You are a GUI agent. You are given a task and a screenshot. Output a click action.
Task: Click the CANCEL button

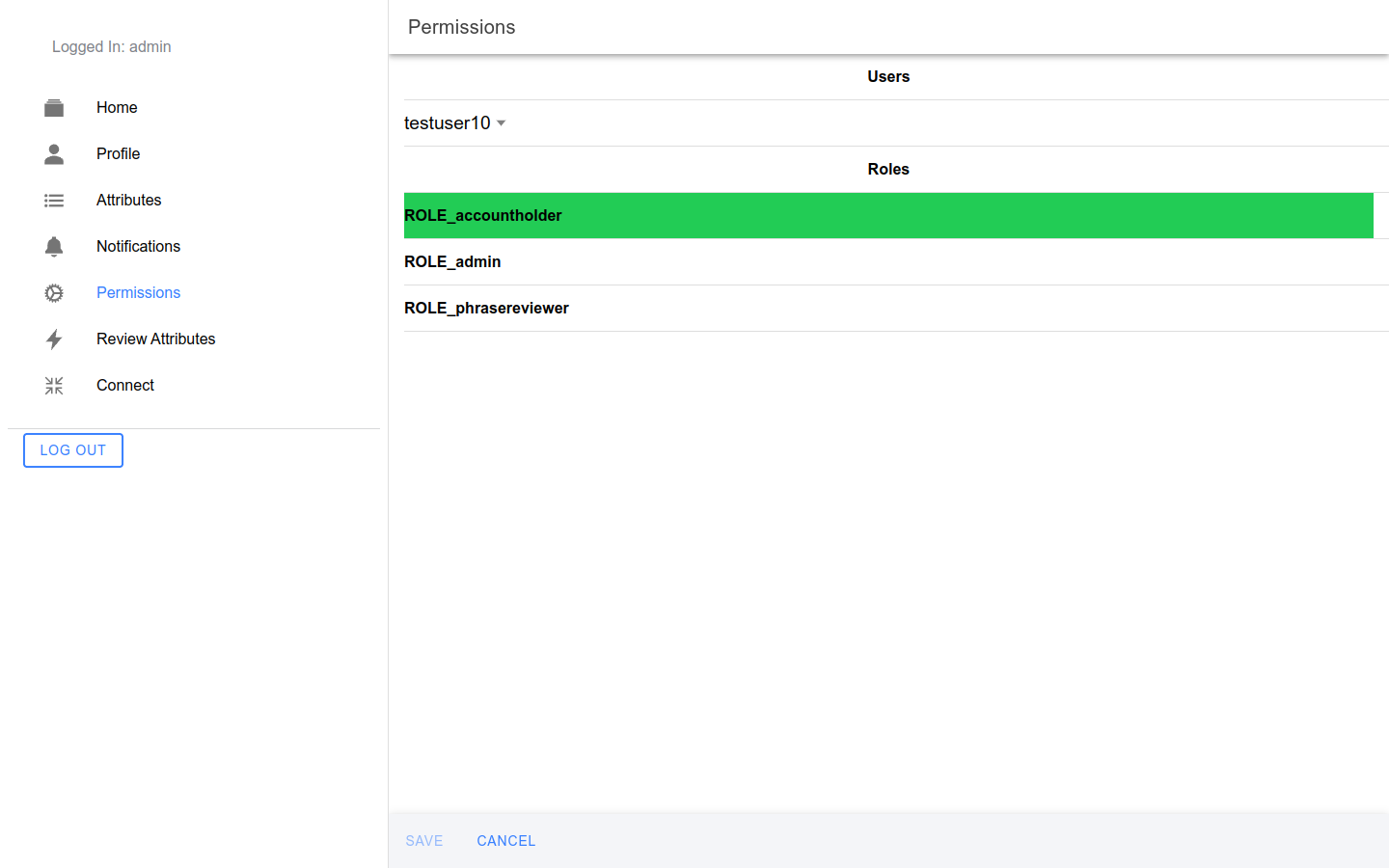click(x=505, y=841)
